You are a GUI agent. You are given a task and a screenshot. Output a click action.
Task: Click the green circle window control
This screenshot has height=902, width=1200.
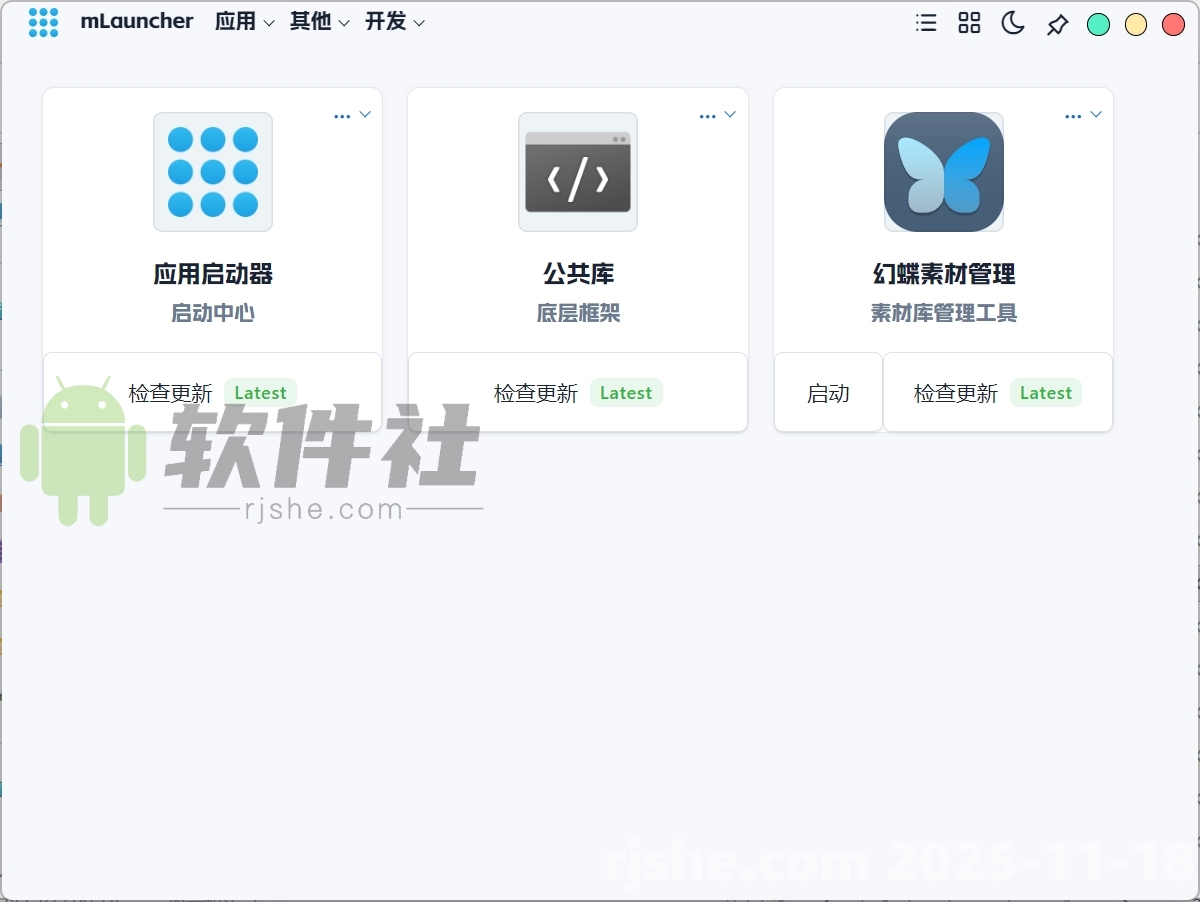(1098, 24)
